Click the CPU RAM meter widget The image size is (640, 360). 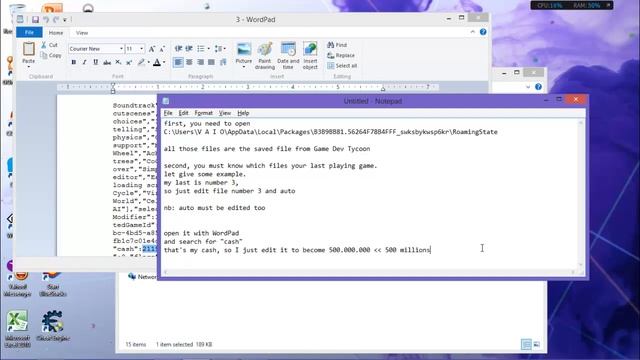pyautogui.click(x=571, y=5)
